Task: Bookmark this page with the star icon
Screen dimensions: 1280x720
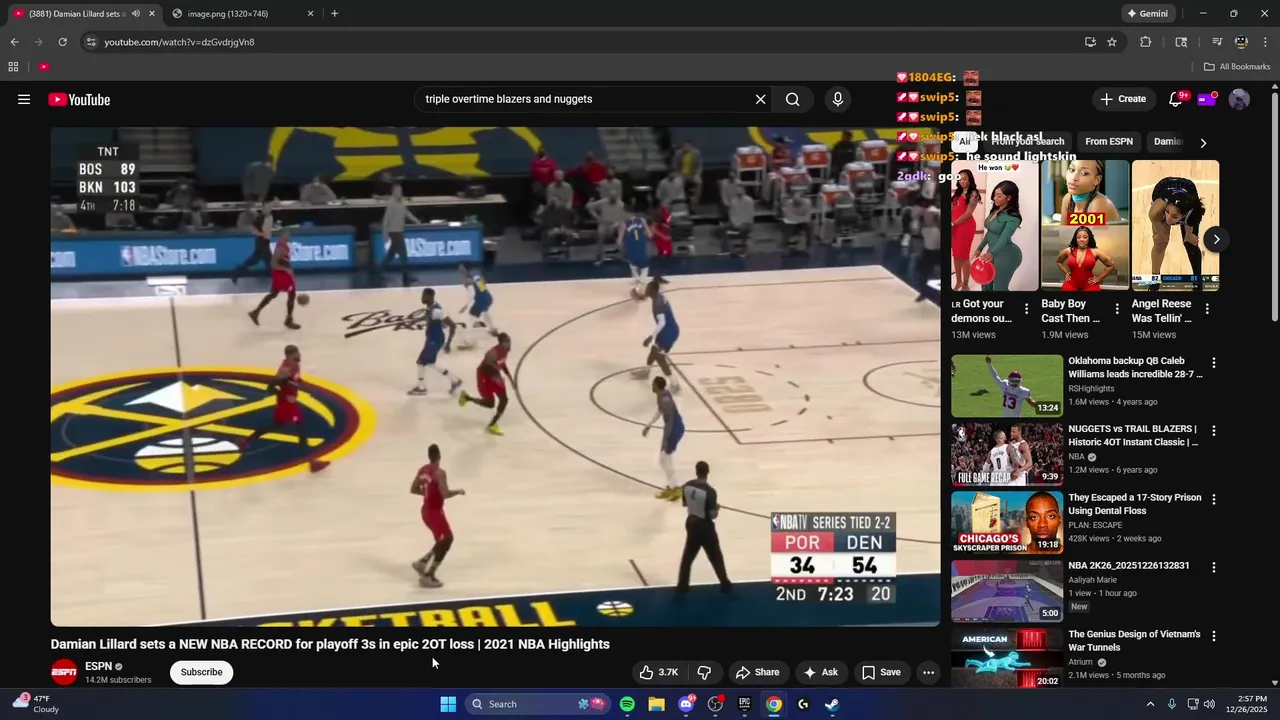Action: (1112, 42)
